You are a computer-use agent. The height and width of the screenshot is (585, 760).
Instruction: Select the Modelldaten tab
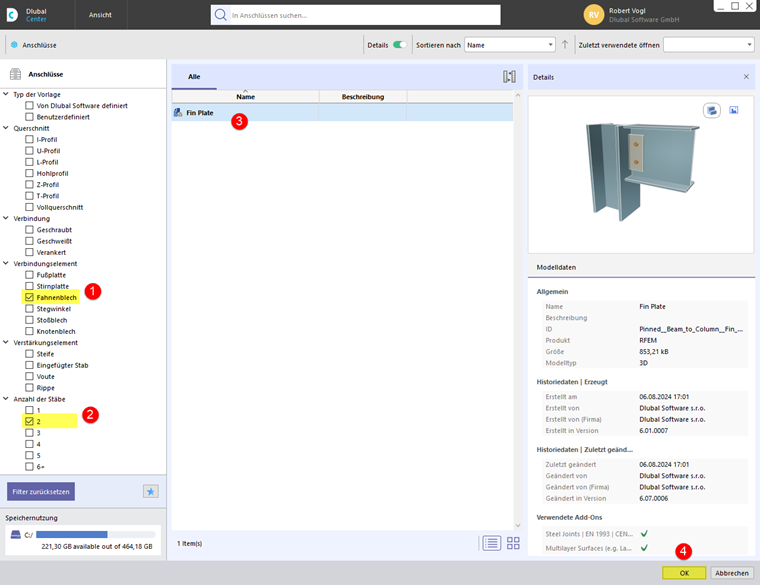coord(556,267)
